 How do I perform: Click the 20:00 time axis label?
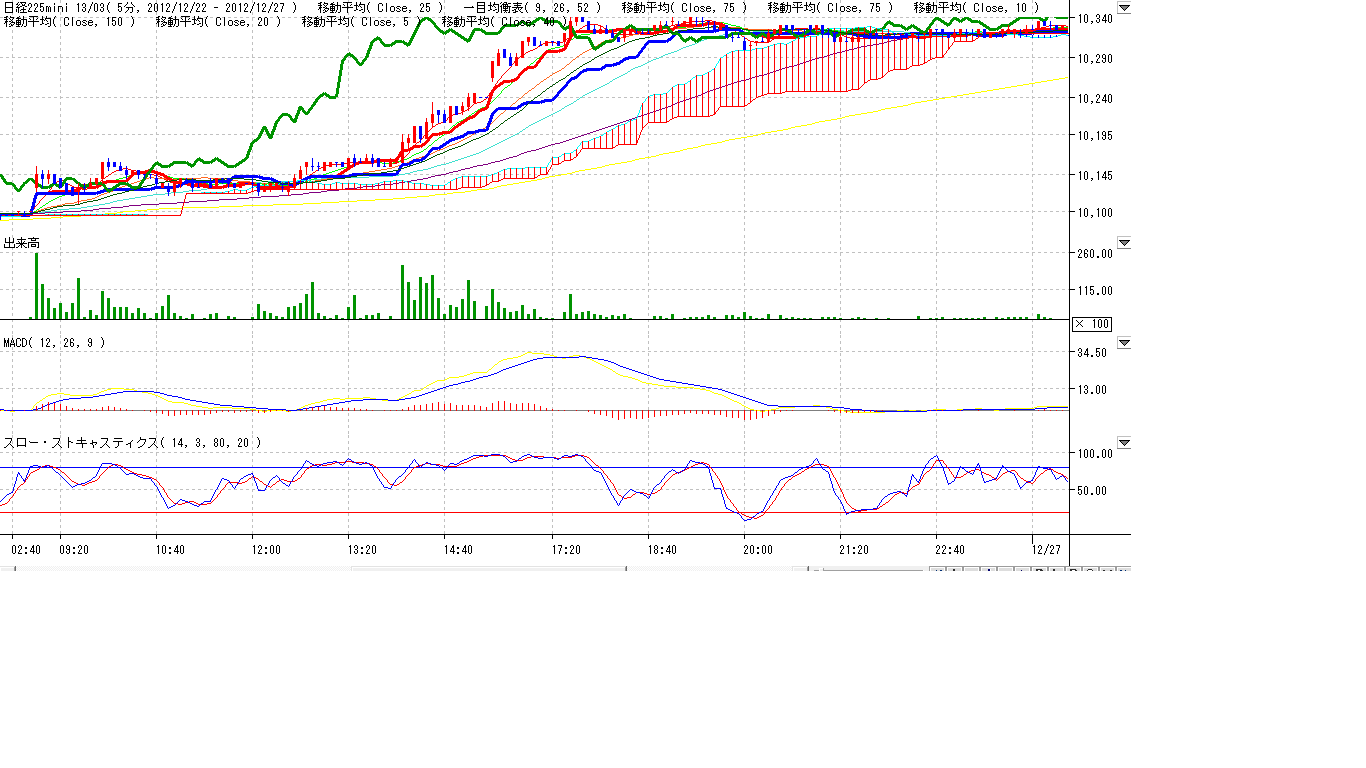pos(757,549)
